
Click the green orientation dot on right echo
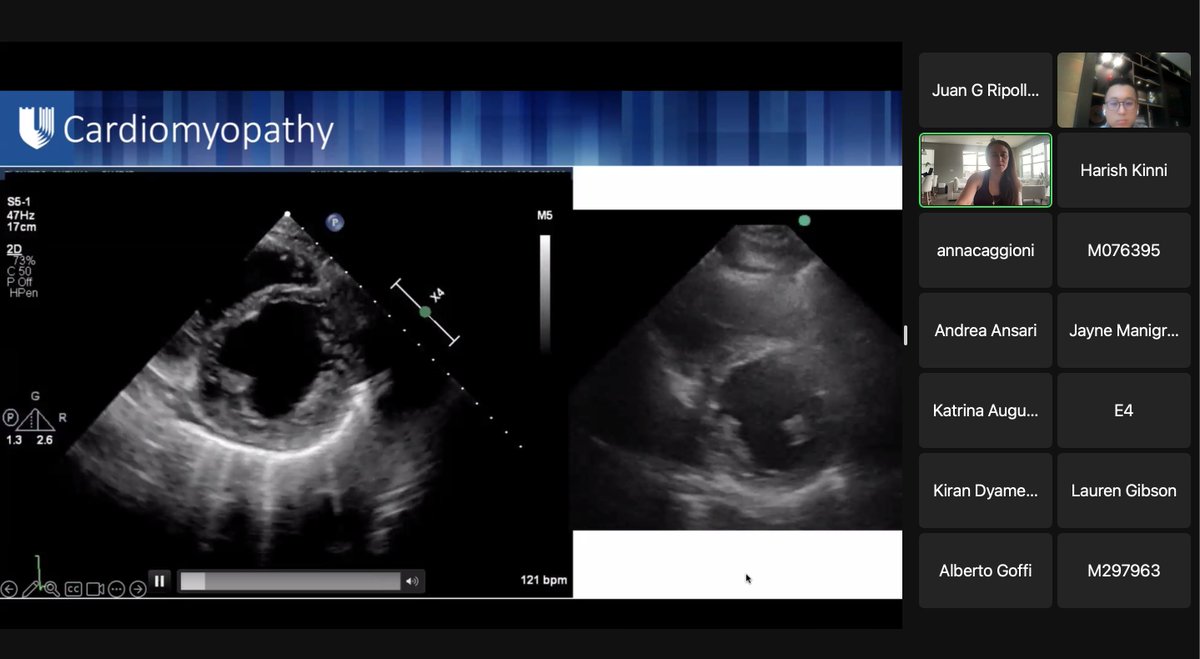click(804, 220)
